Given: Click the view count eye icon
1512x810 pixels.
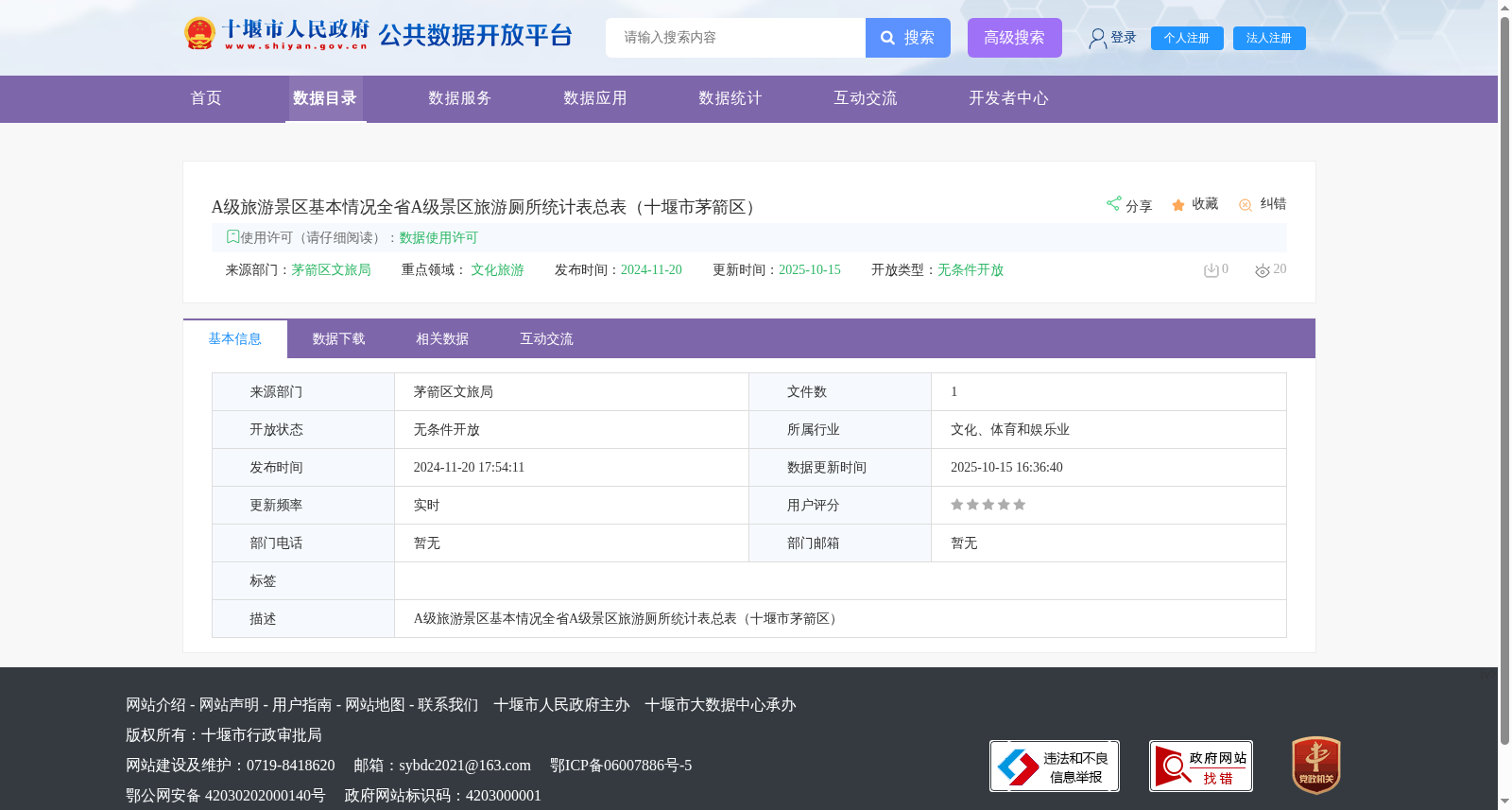Looking at the screenshot, I should coord(1262,271).
